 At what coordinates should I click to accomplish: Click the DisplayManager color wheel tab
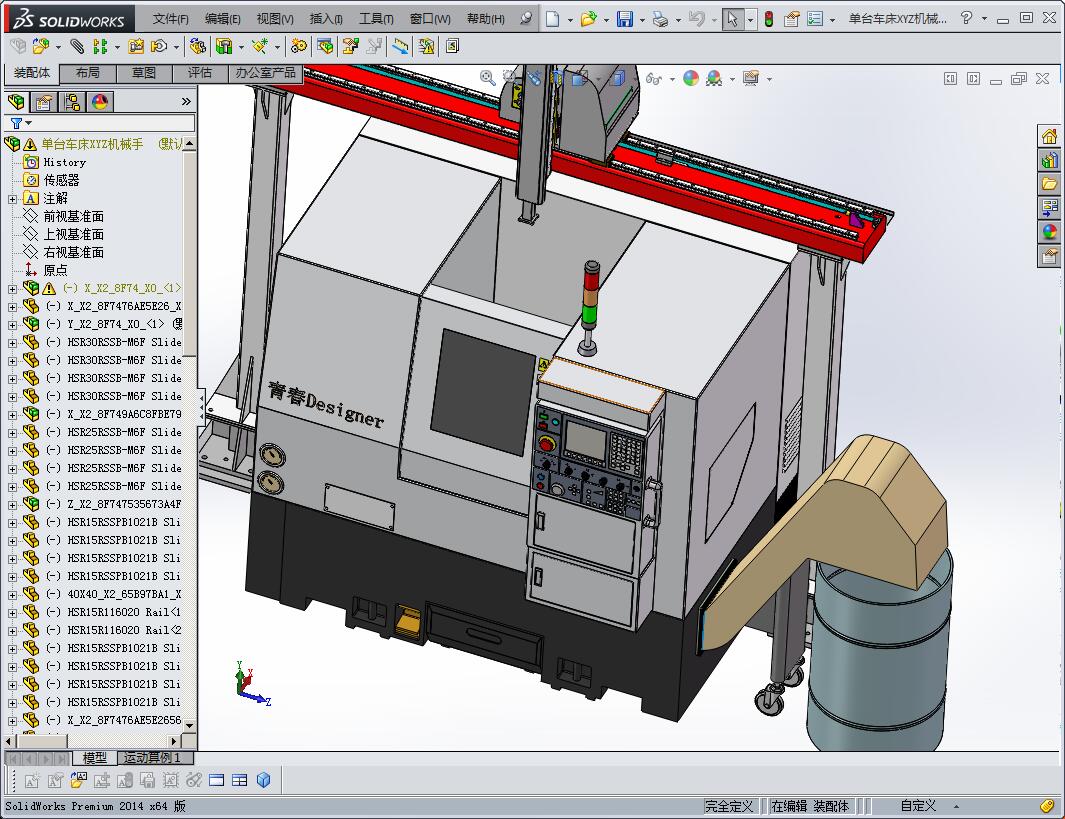pos(99,102)
